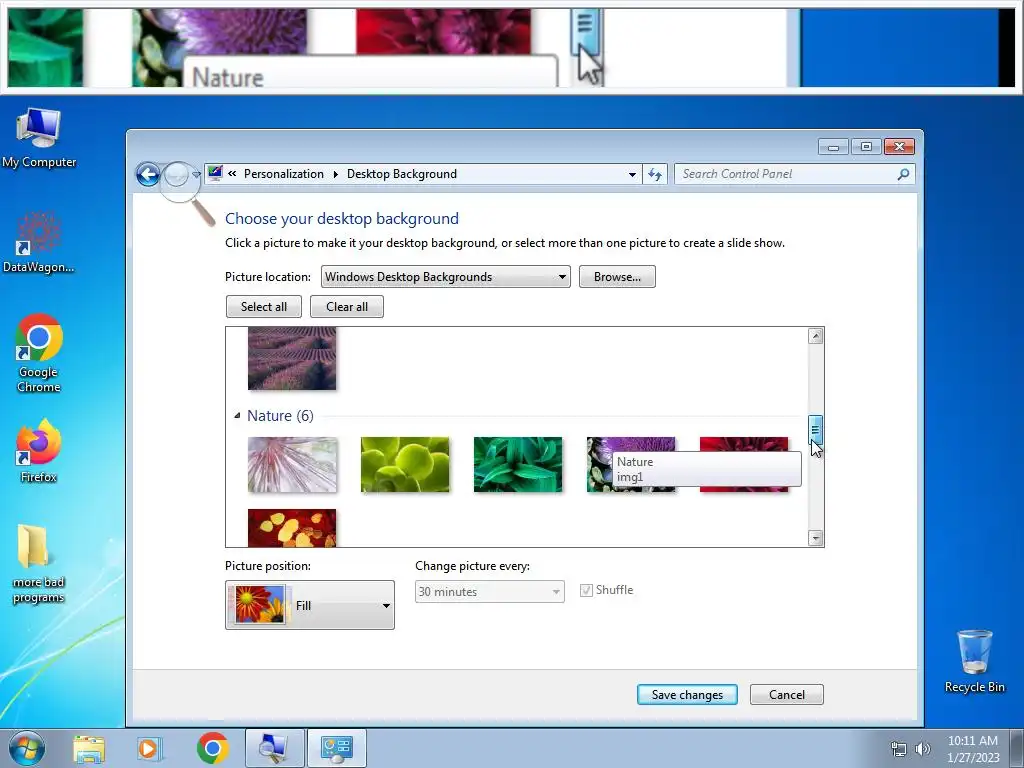Viewport: 1024px width, 768px height.
Task: Click the Clear all button
Action: 347,306
